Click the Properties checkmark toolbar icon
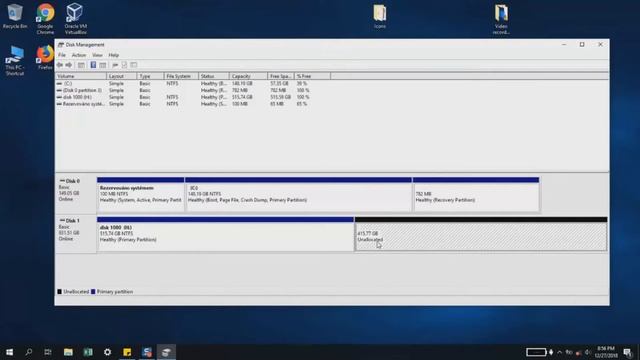The image size is (640, 360). (x=124, y=65)
